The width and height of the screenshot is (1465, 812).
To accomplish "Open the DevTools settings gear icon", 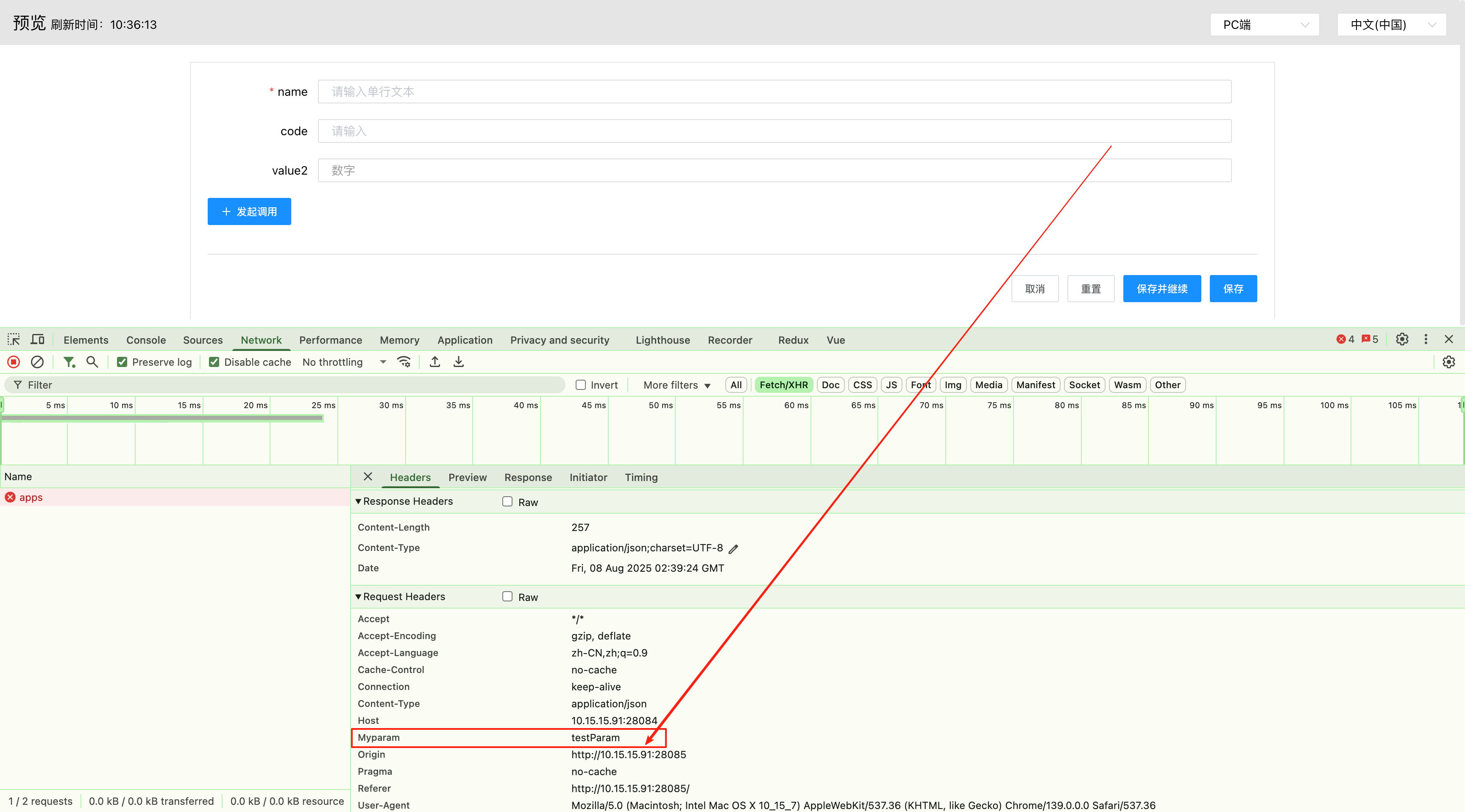I will pos(1402,339).
